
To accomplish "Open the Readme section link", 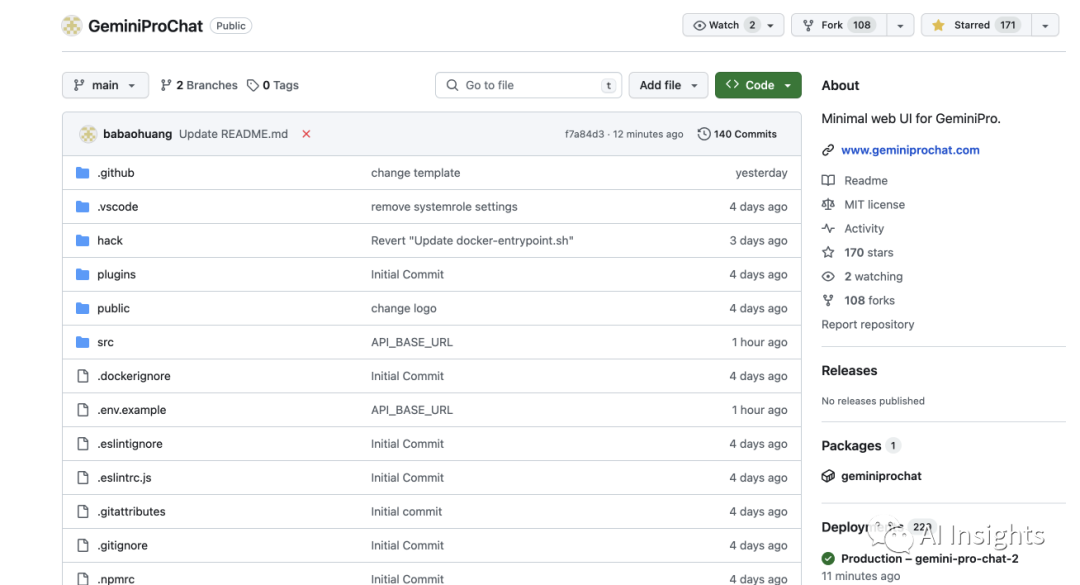I will tap(865, 181).
